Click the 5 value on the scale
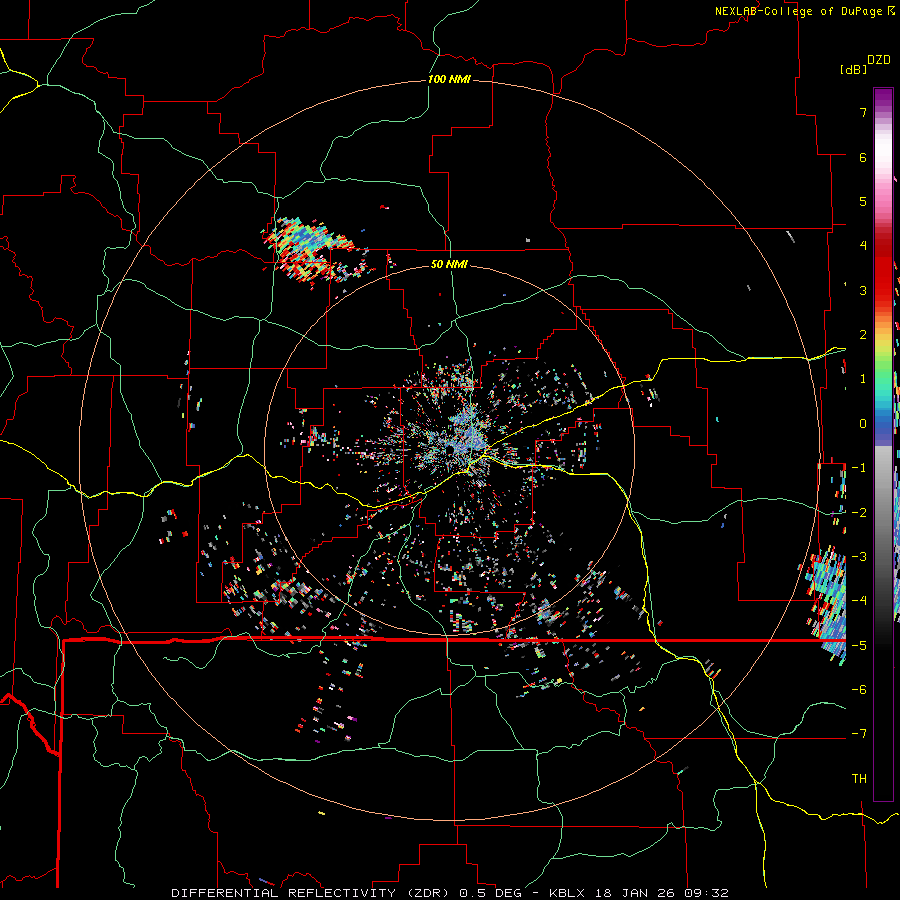 [x=863, y=201]
